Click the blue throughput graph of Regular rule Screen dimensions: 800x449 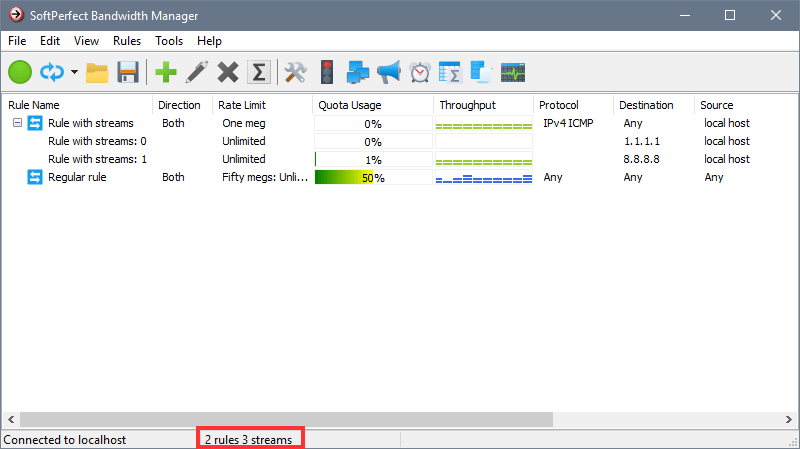[484, 178]
